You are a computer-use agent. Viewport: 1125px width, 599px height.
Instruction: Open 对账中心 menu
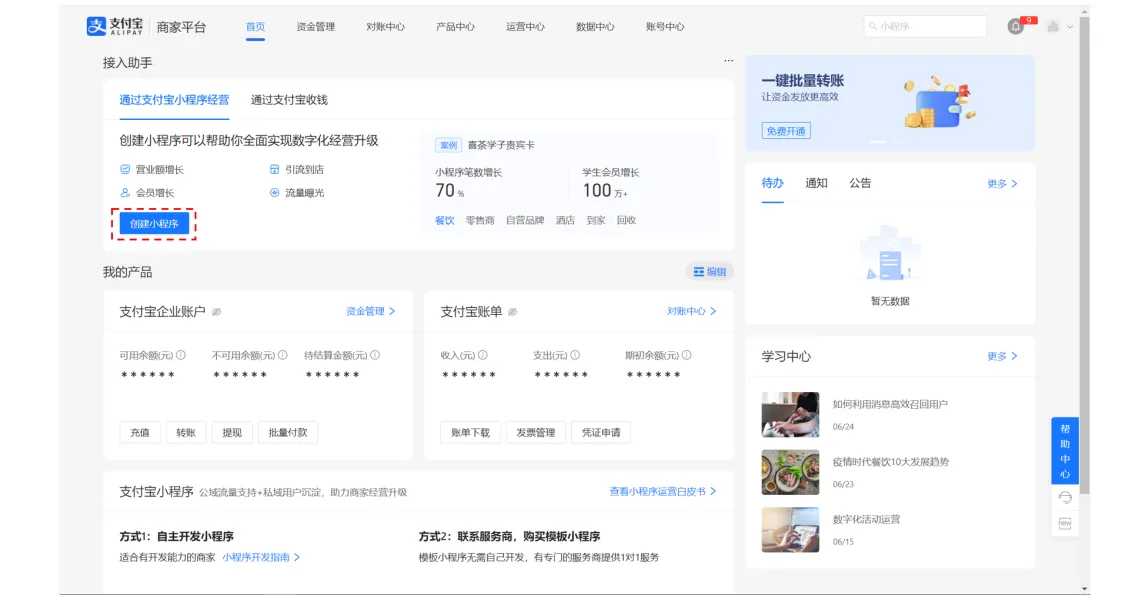click(385, 27)
